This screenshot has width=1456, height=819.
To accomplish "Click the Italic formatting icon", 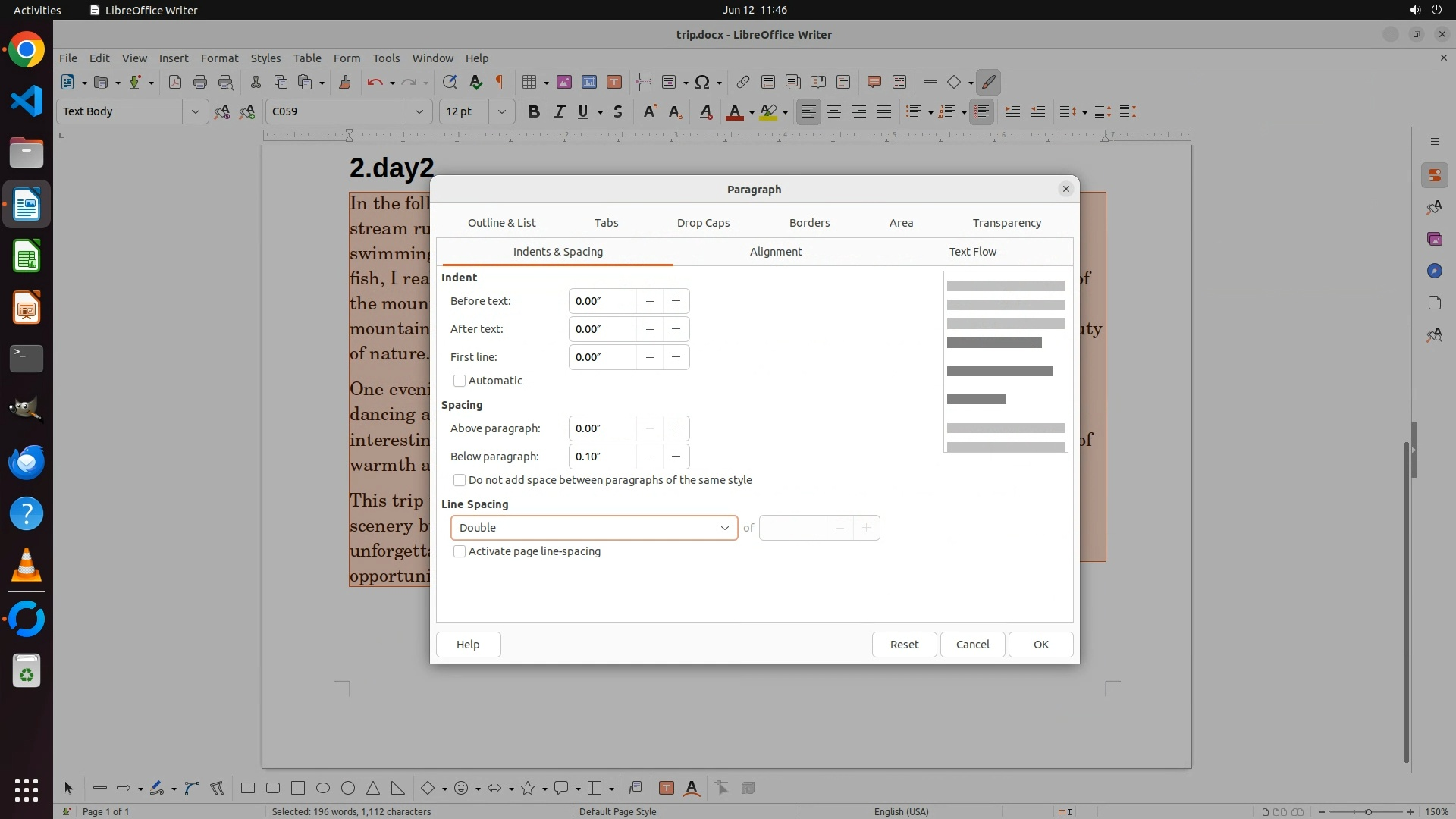I will [x=559, y=111].
